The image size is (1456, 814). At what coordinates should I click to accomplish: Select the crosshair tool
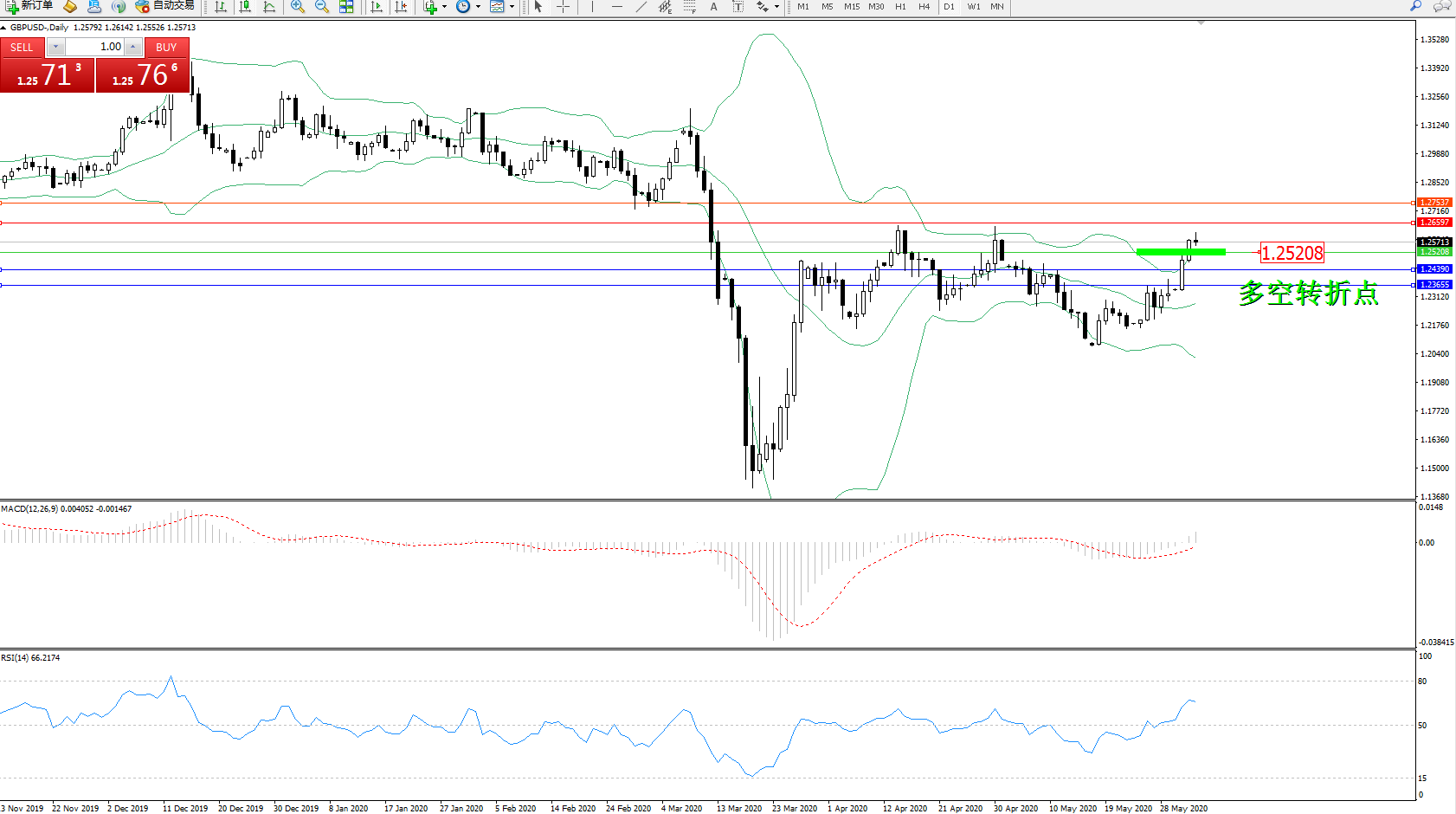click(563, 6)
